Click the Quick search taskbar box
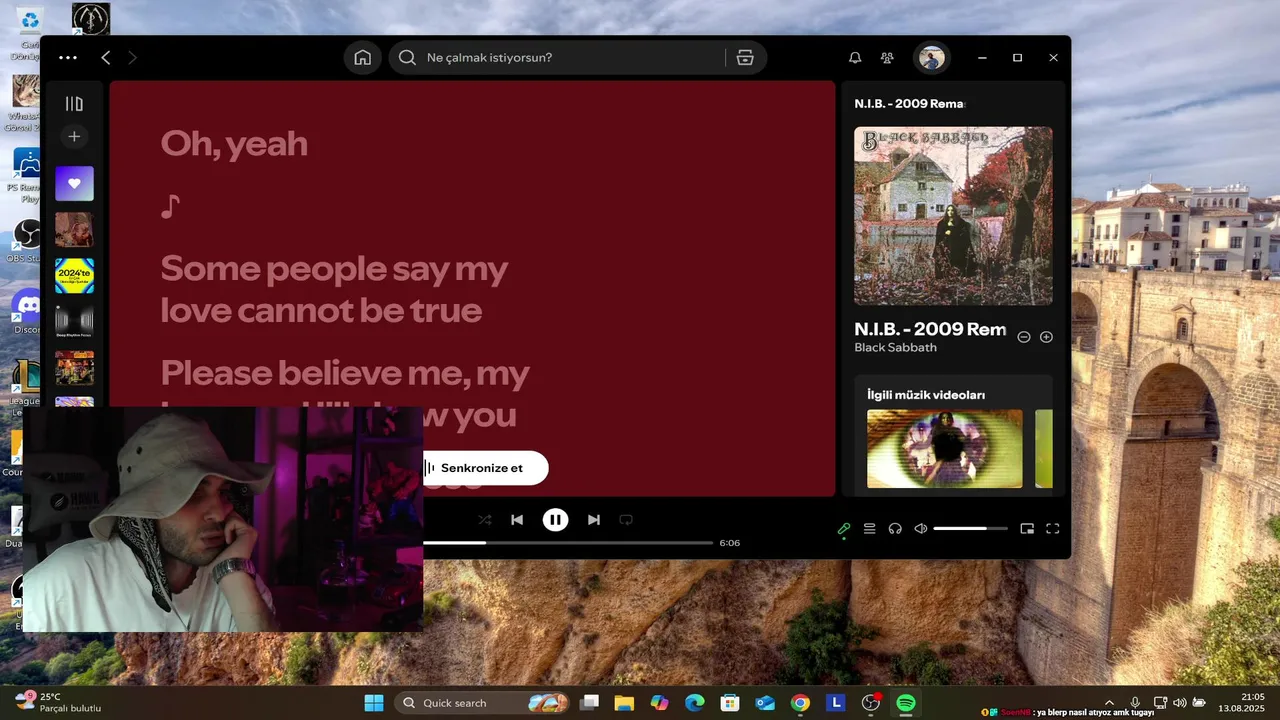This screenshot has width=1280, height=720. 482,703
